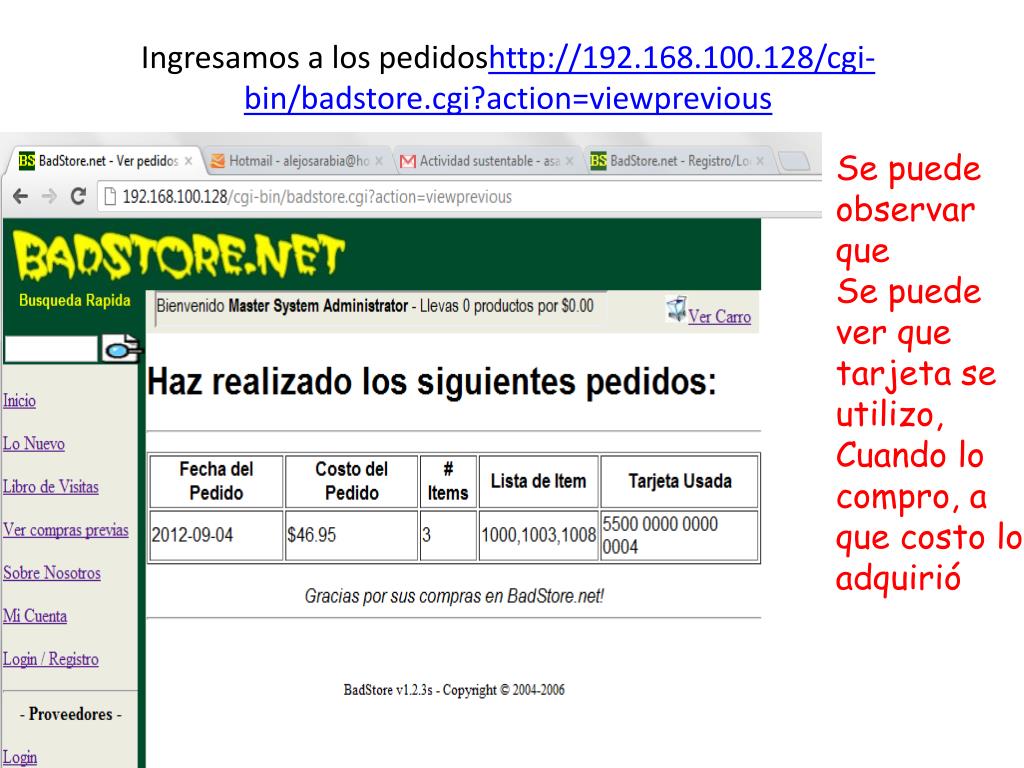Screen dimensions: 1024x768
Task: Click the page icon in address bar
Action: tap(110, 197)
